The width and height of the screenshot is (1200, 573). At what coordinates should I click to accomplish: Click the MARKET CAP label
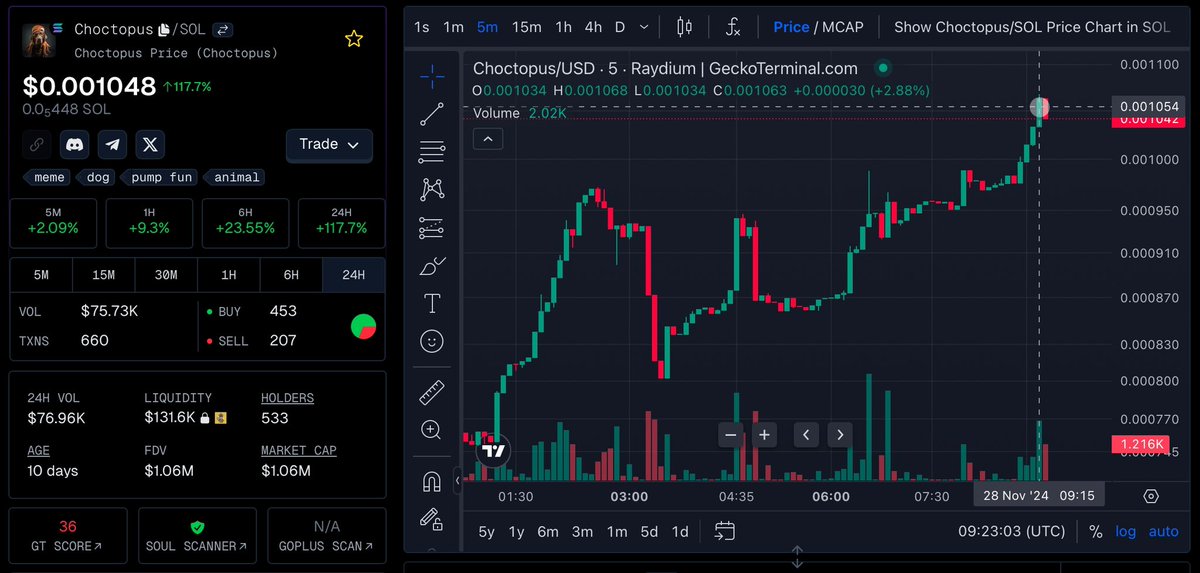point(299,451)
